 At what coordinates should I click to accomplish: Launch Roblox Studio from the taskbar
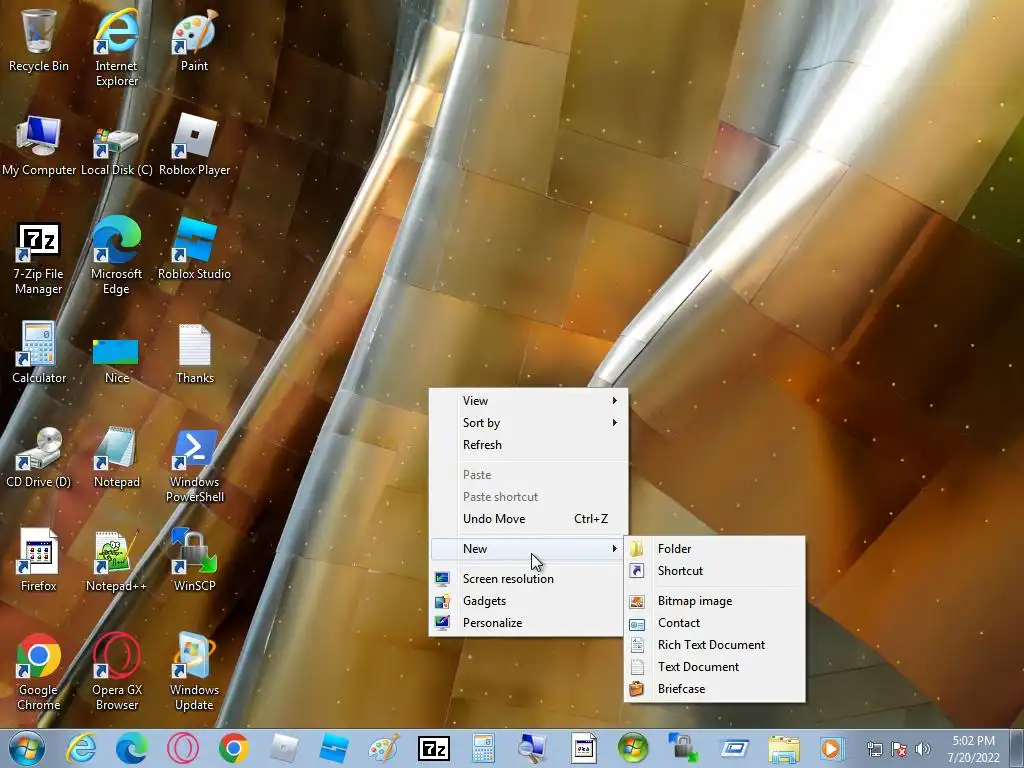click(334, 748)
